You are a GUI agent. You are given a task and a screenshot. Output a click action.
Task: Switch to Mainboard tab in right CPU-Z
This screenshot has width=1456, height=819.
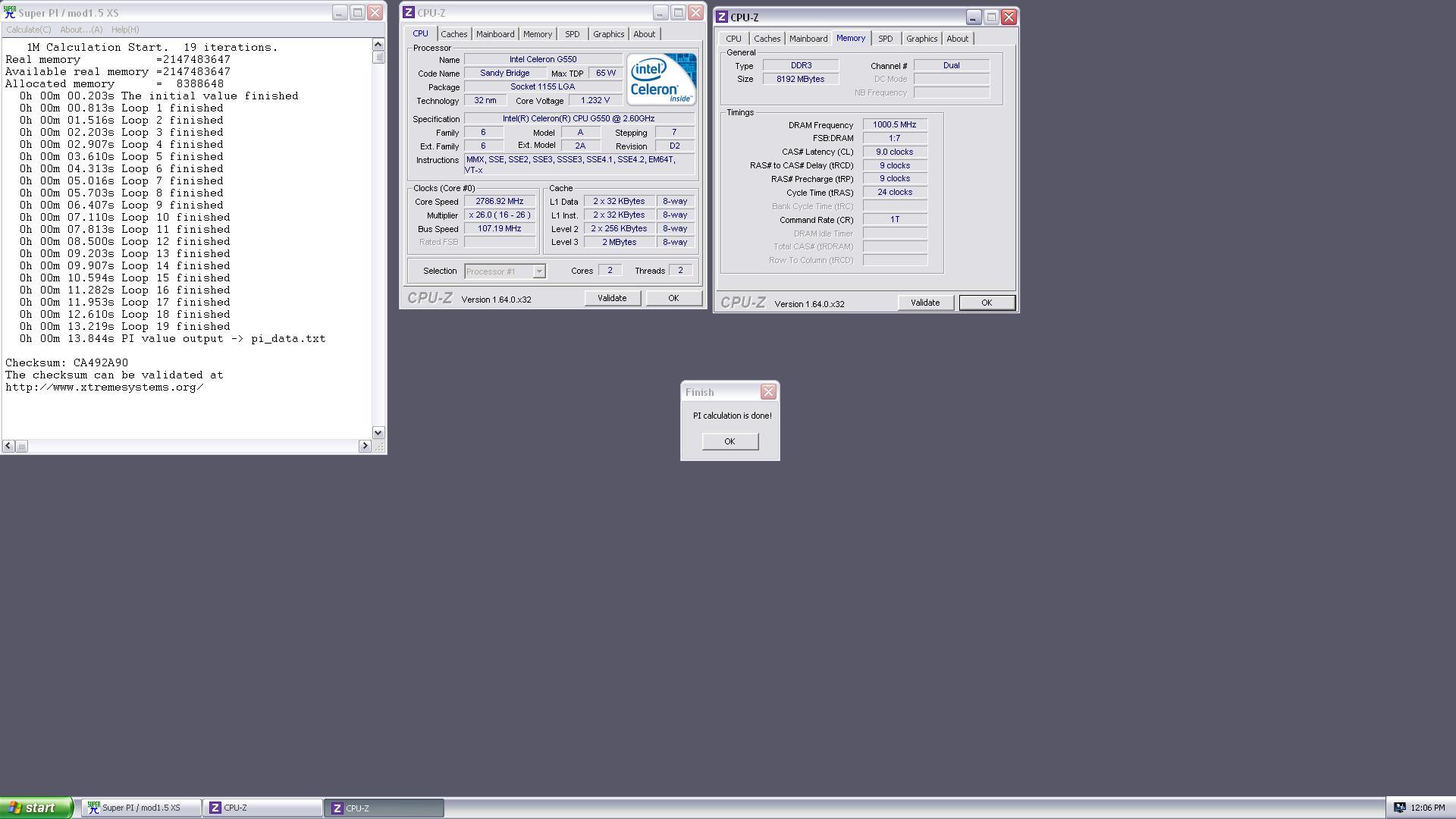coord(808,39)
